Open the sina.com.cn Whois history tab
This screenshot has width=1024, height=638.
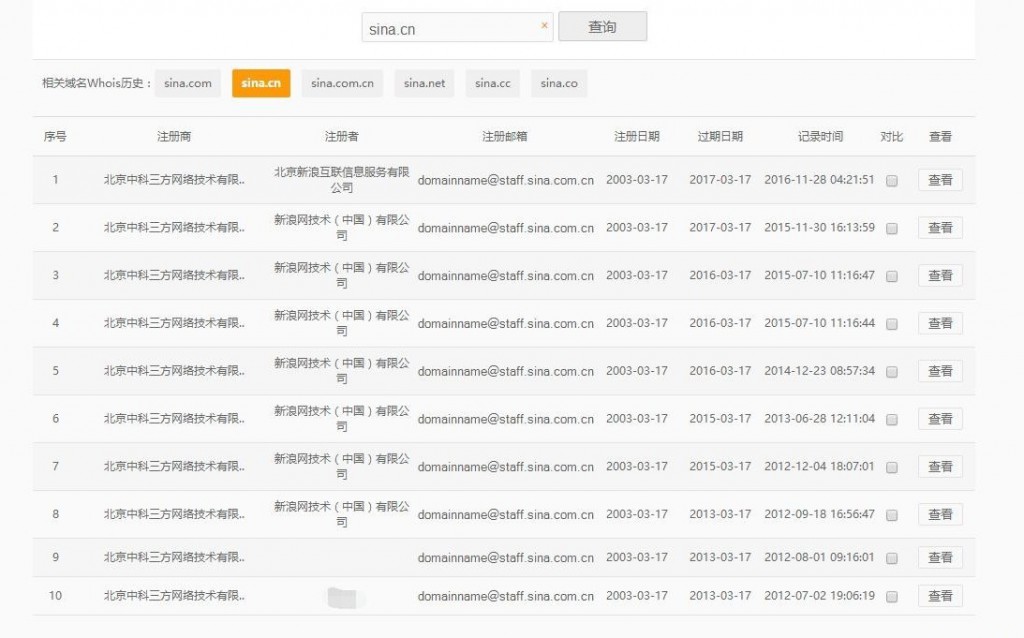[x=342, y=84]
